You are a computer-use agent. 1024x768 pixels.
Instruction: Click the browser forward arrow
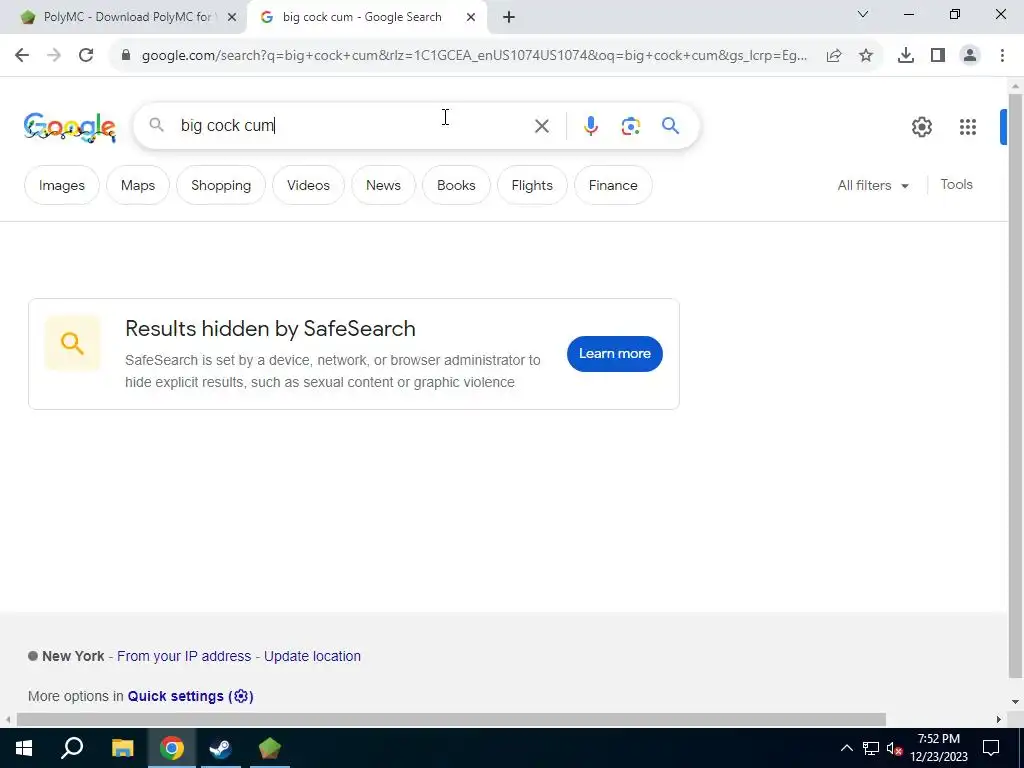coord(54,56)
